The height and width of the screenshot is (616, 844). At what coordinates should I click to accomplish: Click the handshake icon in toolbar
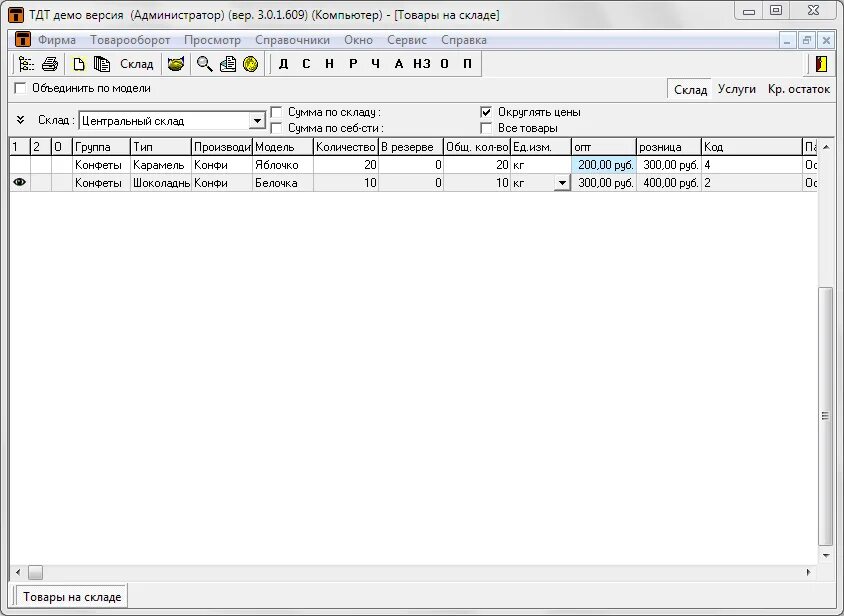[176, 64]
